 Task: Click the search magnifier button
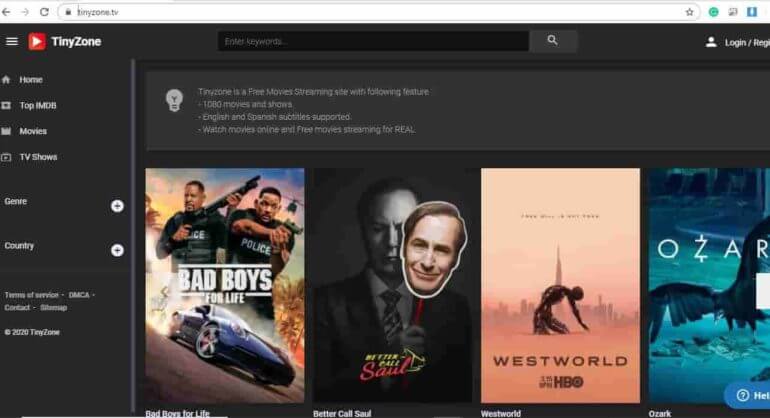pos(552,41)
